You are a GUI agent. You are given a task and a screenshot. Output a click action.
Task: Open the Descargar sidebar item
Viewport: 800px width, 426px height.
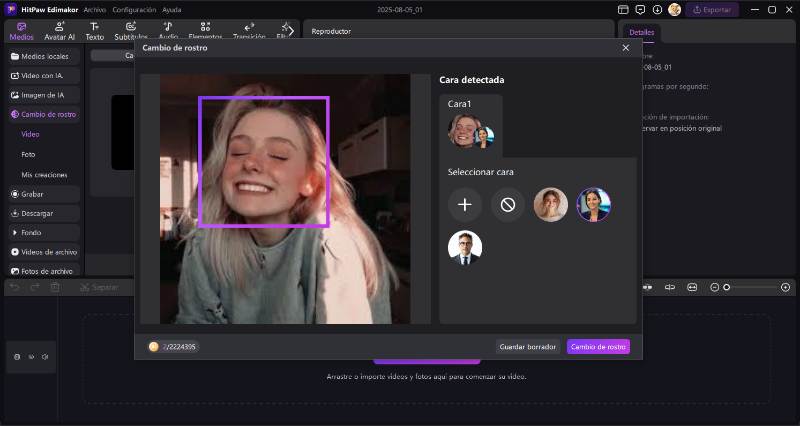pos(44,213)
